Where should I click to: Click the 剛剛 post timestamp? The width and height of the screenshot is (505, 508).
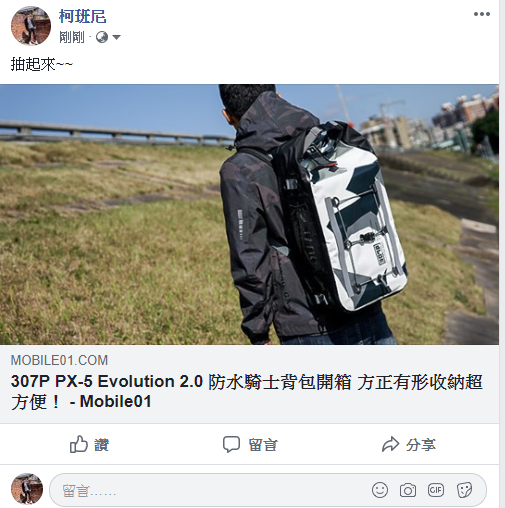point(72,37)
